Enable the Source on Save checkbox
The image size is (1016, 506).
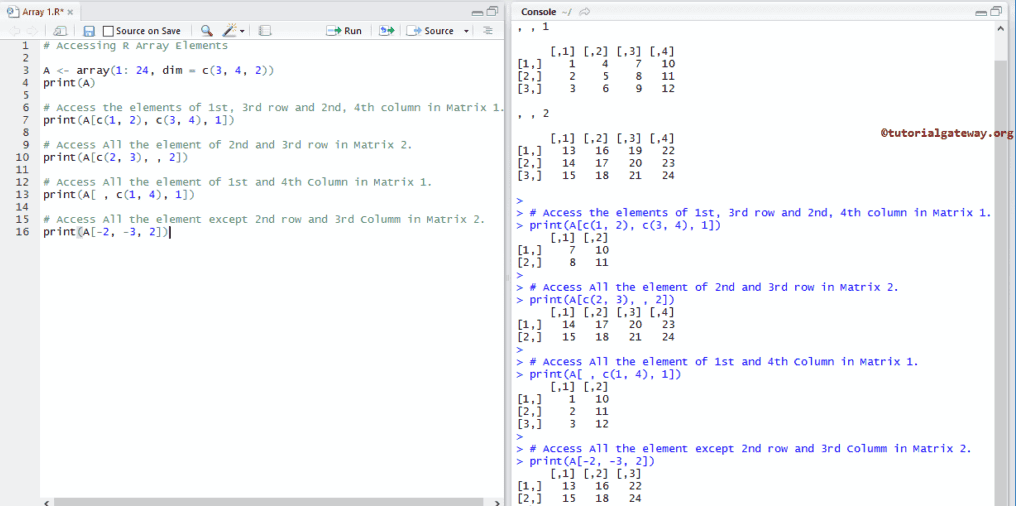(x=108, y=30)
